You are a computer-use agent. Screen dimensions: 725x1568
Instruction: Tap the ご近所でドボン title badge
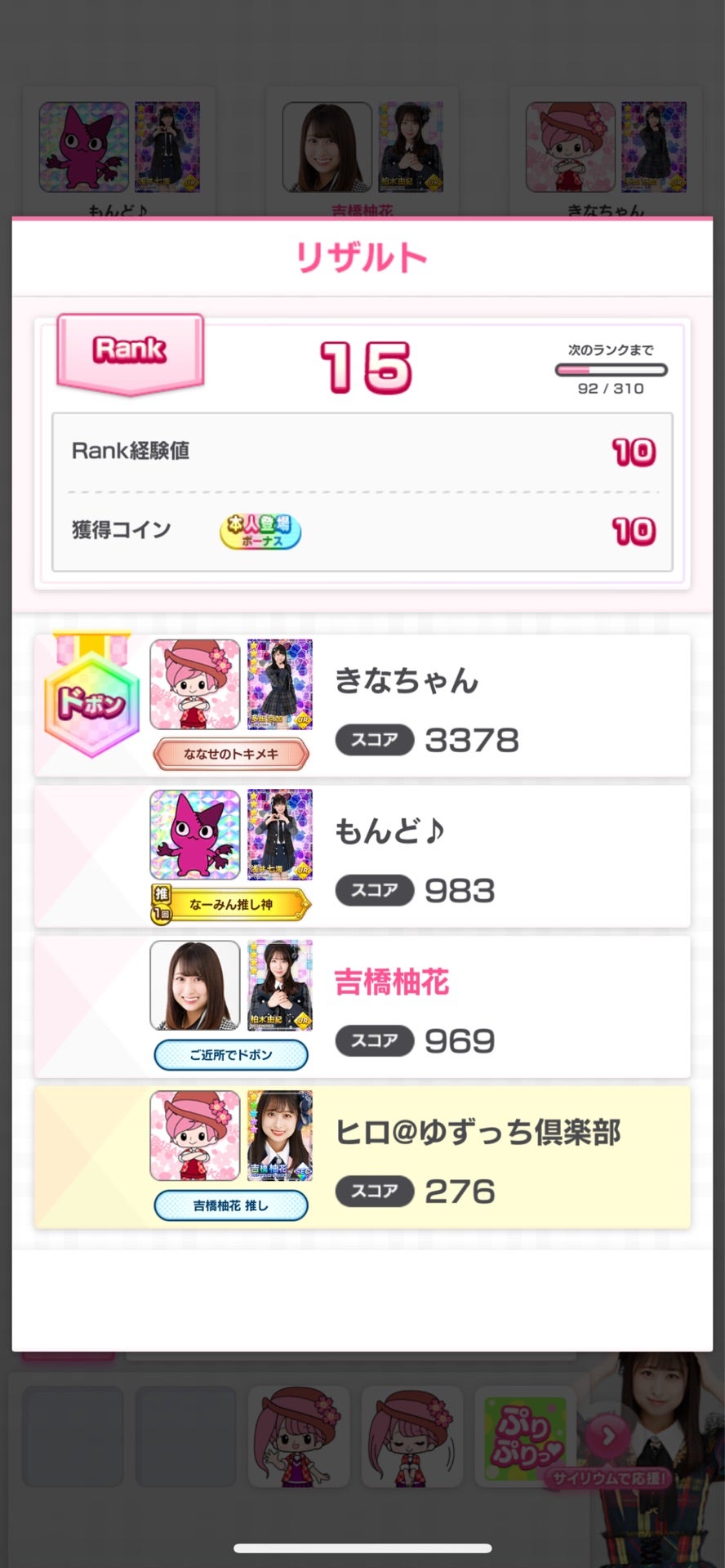[231, 1054]
